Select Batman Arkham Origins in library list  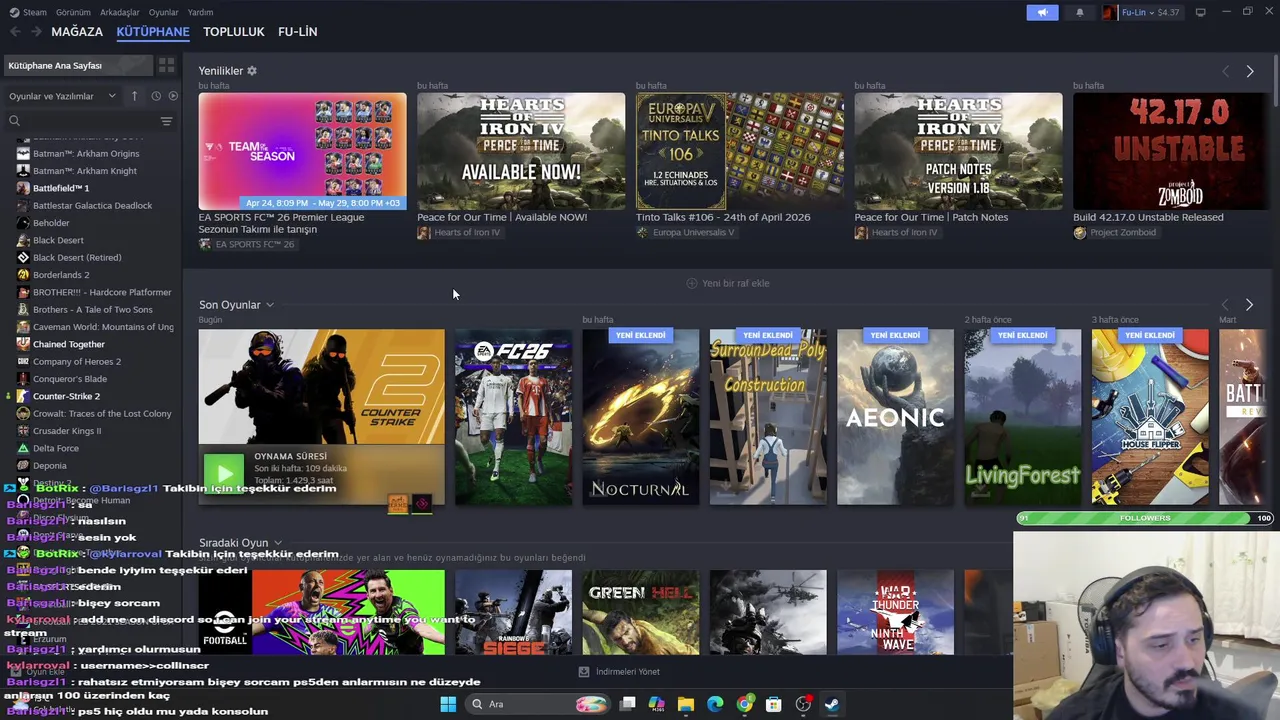coord(86,153)
